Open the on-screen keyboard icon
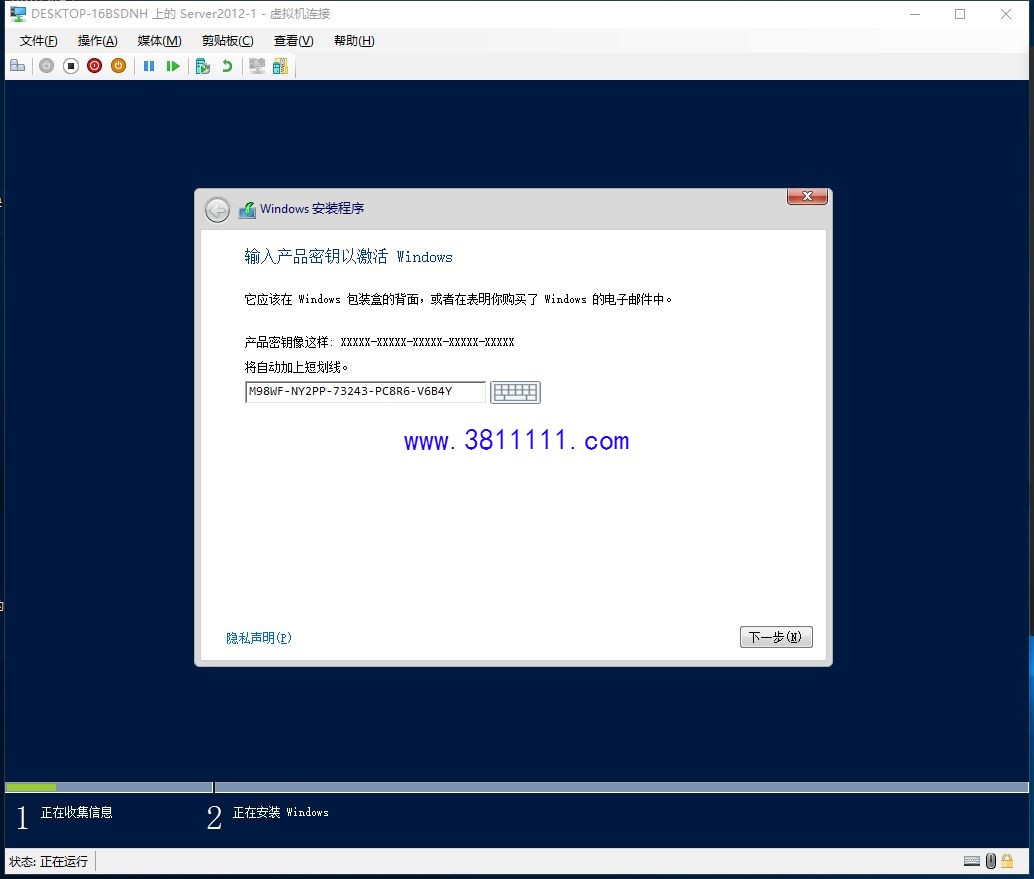The width and height of the screenshot is (1034, 879). 515,392
